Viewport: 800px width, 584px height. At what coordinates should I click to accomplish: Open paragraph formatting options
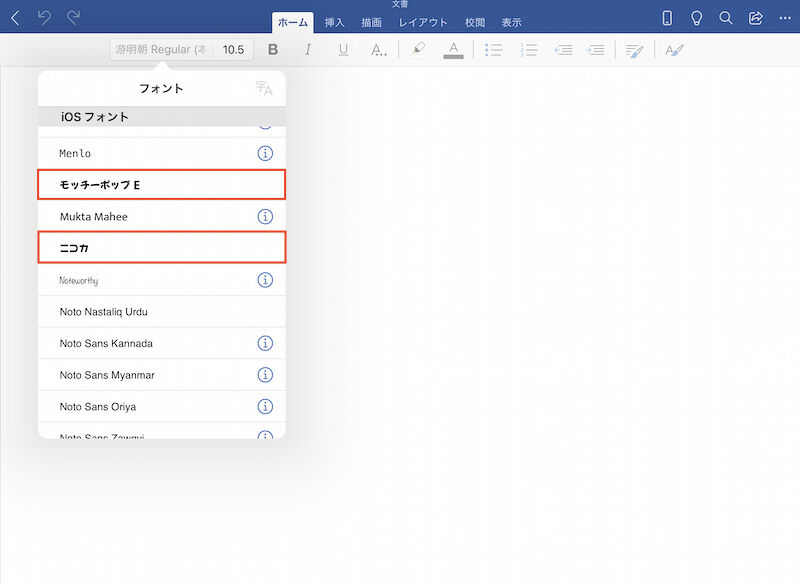[x=634, y=50]
